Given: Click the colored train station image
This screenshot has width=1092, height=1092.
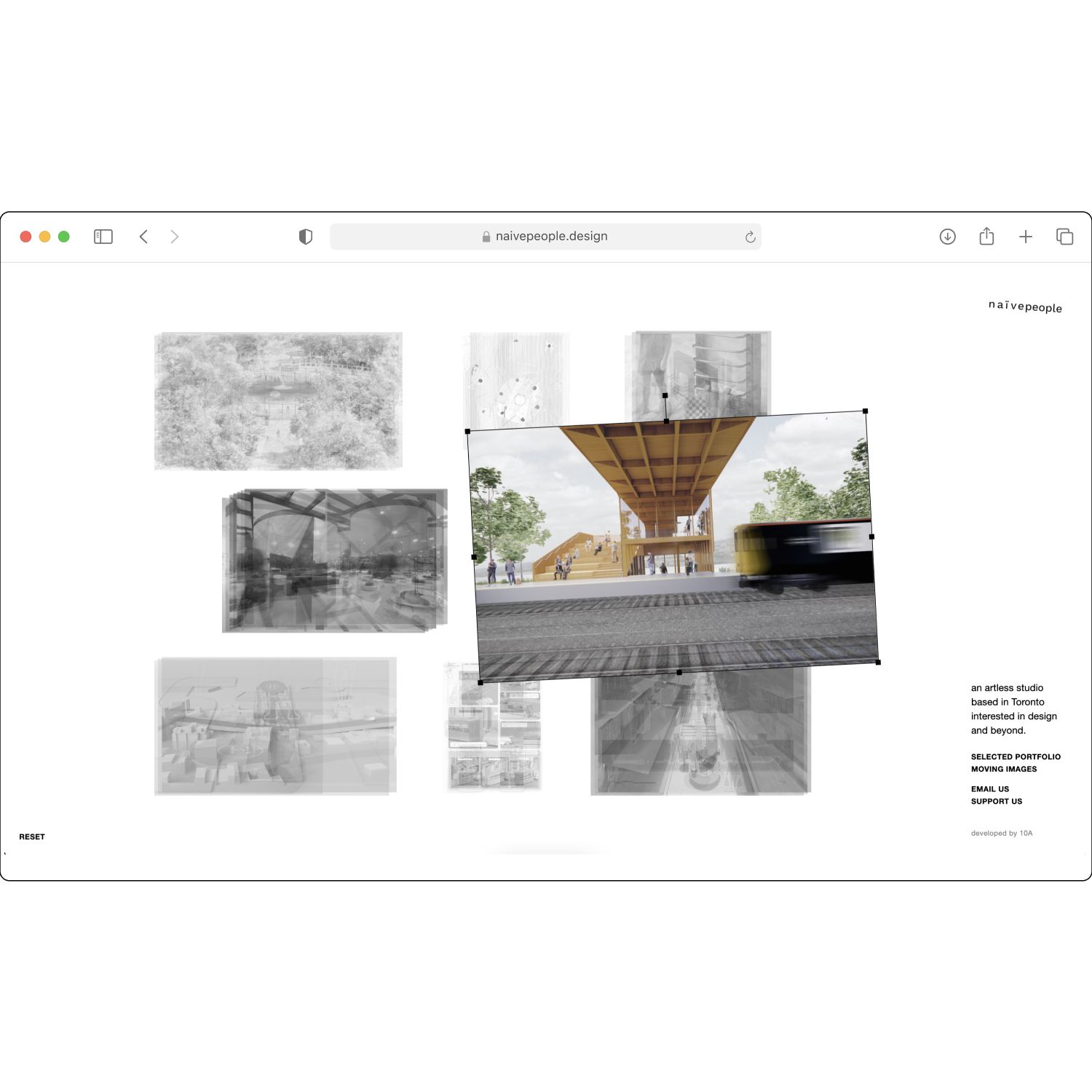Looking at the screenshot, I should click(x=673, y=547).
